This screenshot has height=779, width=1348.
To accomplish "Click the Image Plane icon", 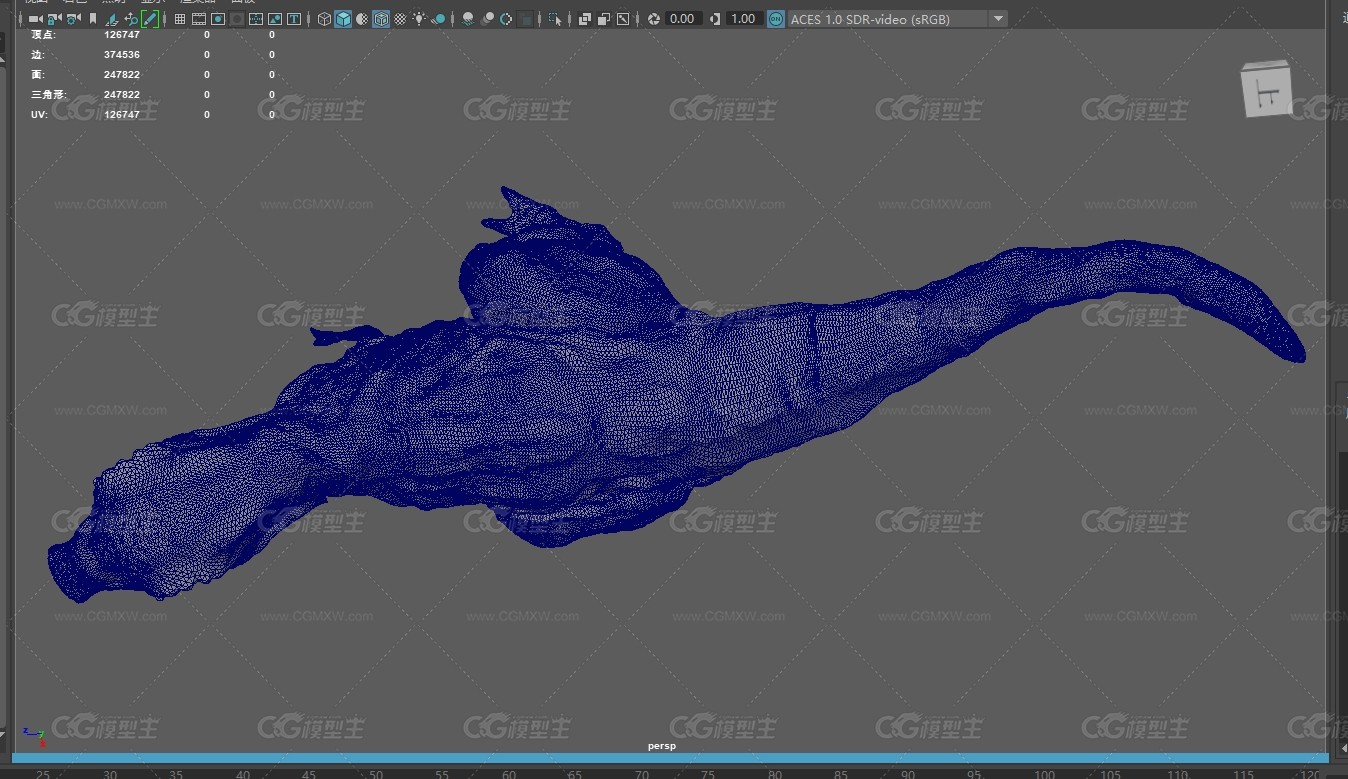I will pos(112,19).
